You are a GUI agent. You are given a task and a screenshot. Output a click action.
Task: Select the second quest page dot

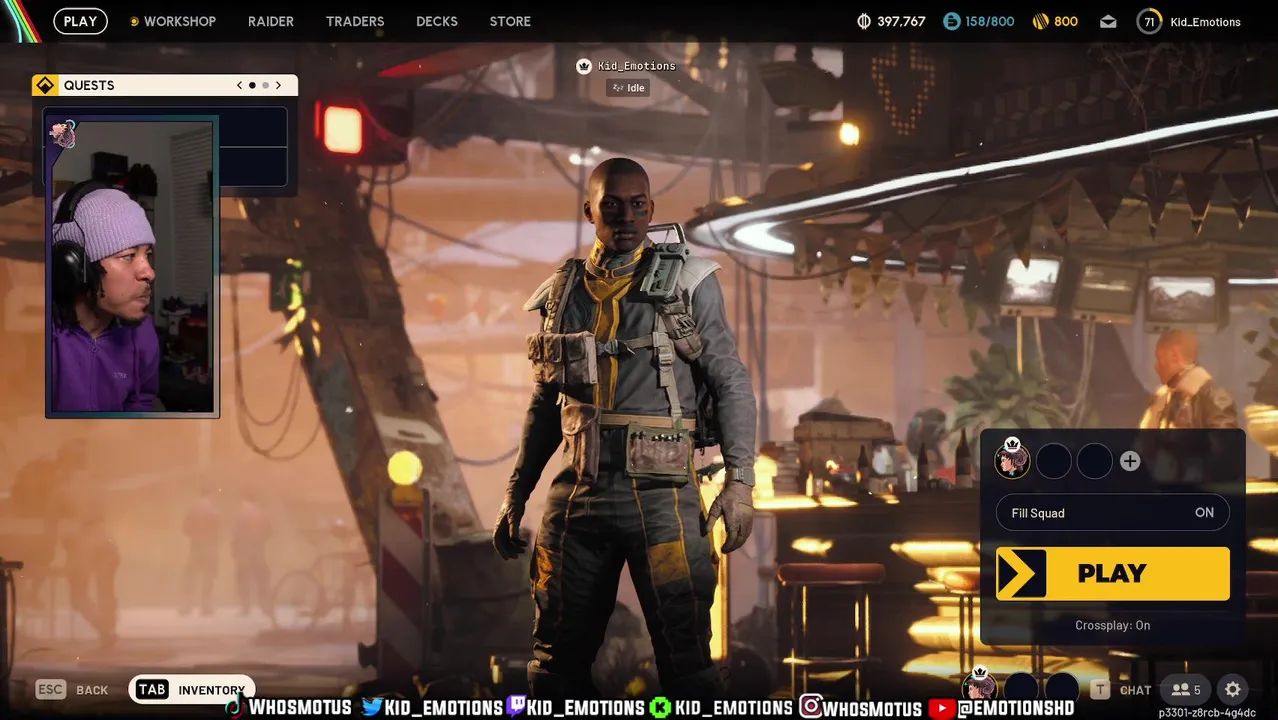tap(265, 85)
